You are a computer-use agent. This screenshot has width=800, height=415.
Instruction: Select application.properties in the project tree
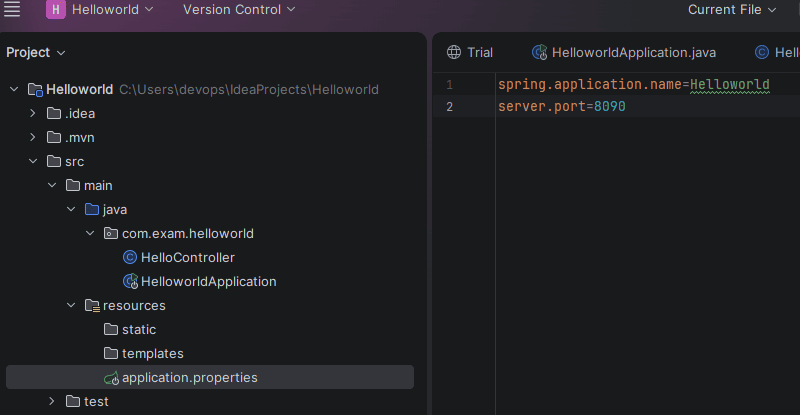(x=210, y=377)
